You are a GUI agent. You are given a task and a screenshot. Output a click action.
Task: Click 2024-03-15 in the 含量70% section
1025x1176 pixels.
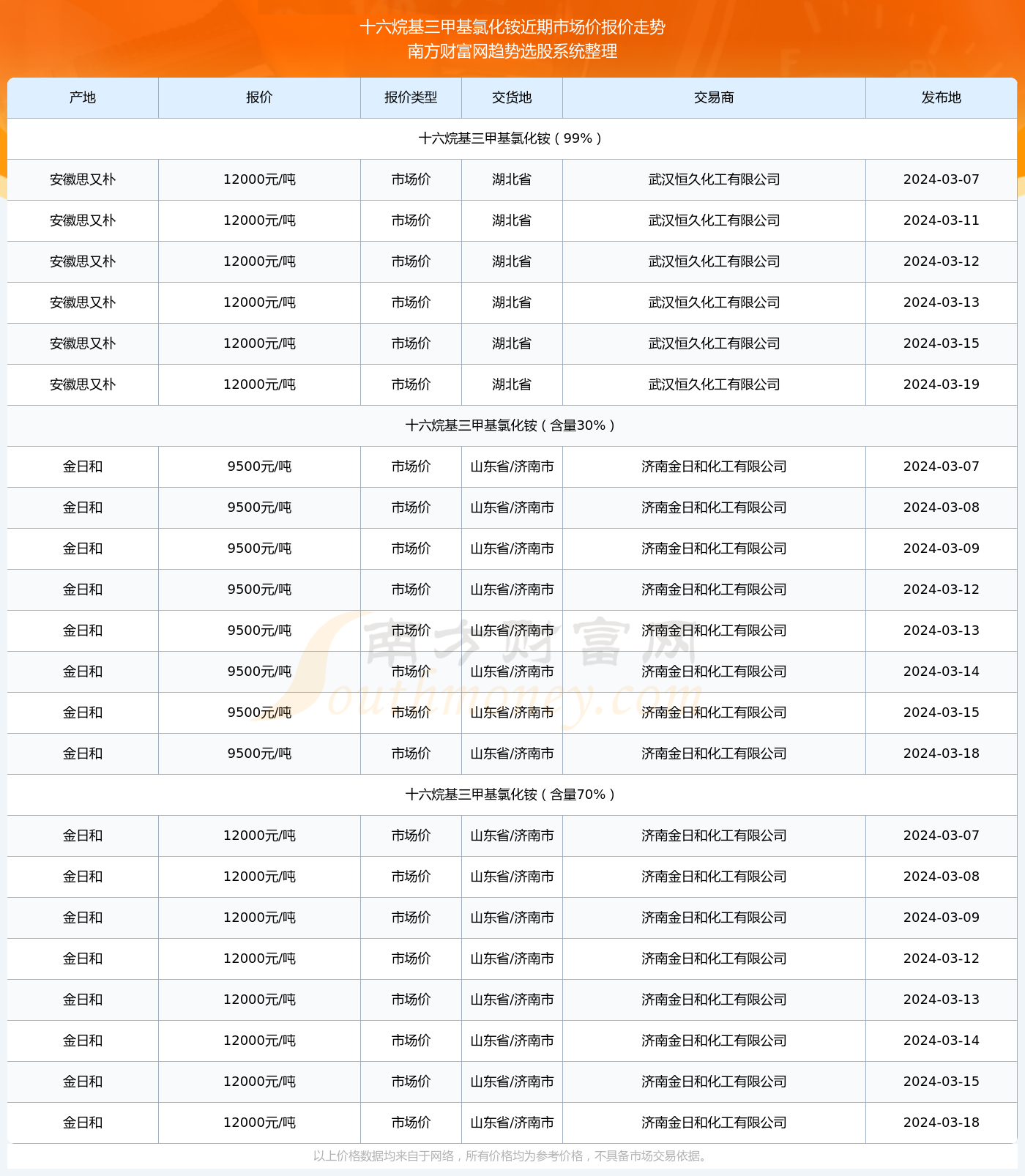(x=942, y=1082)
